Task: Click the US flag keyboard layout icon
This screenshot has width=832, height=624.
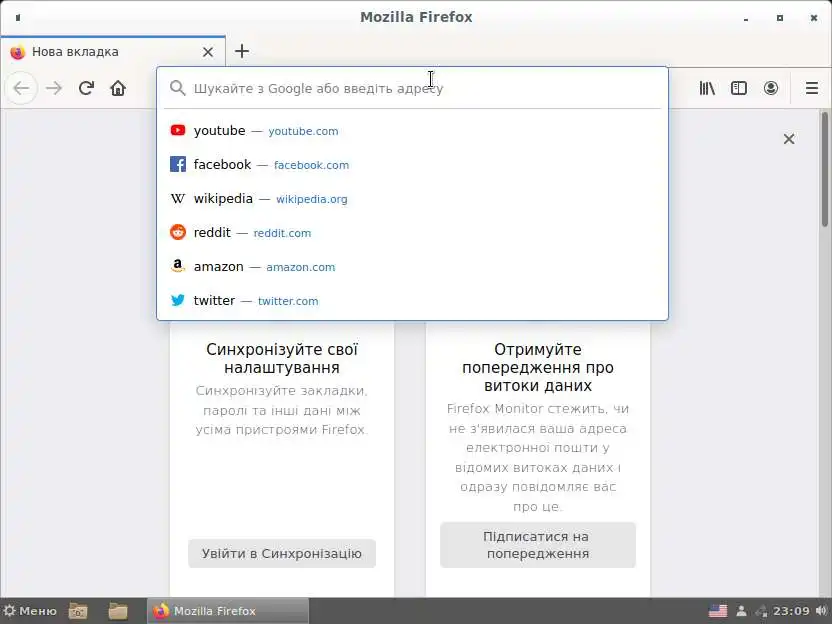Action: coord(718,611)
